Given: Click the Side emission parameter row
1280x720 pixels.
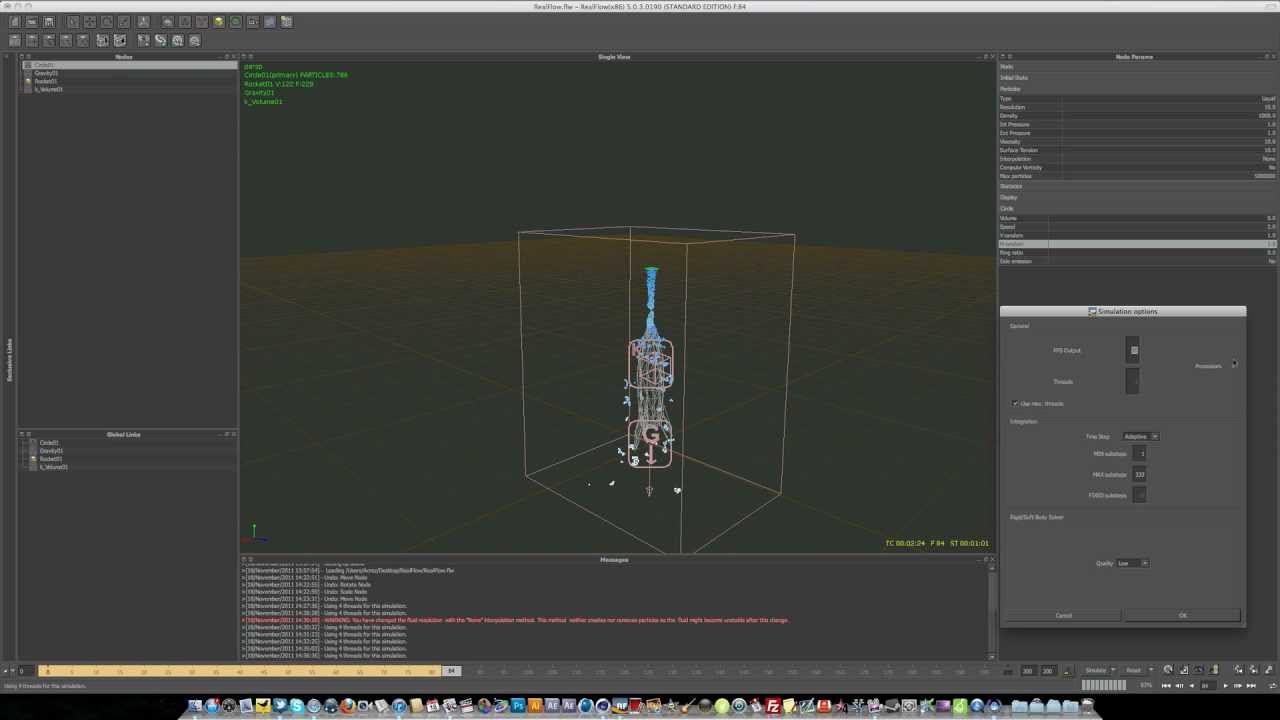Looking at the screenshot, I should [1138, 261].
